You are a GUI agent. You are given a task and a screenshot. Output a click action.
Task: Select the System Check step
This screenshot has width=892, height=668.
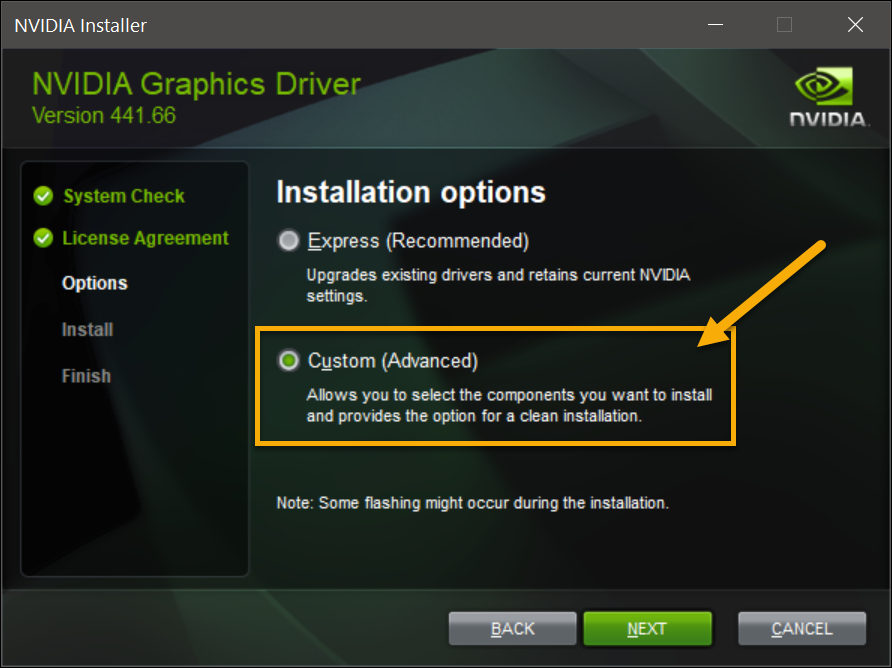(124, 196)
